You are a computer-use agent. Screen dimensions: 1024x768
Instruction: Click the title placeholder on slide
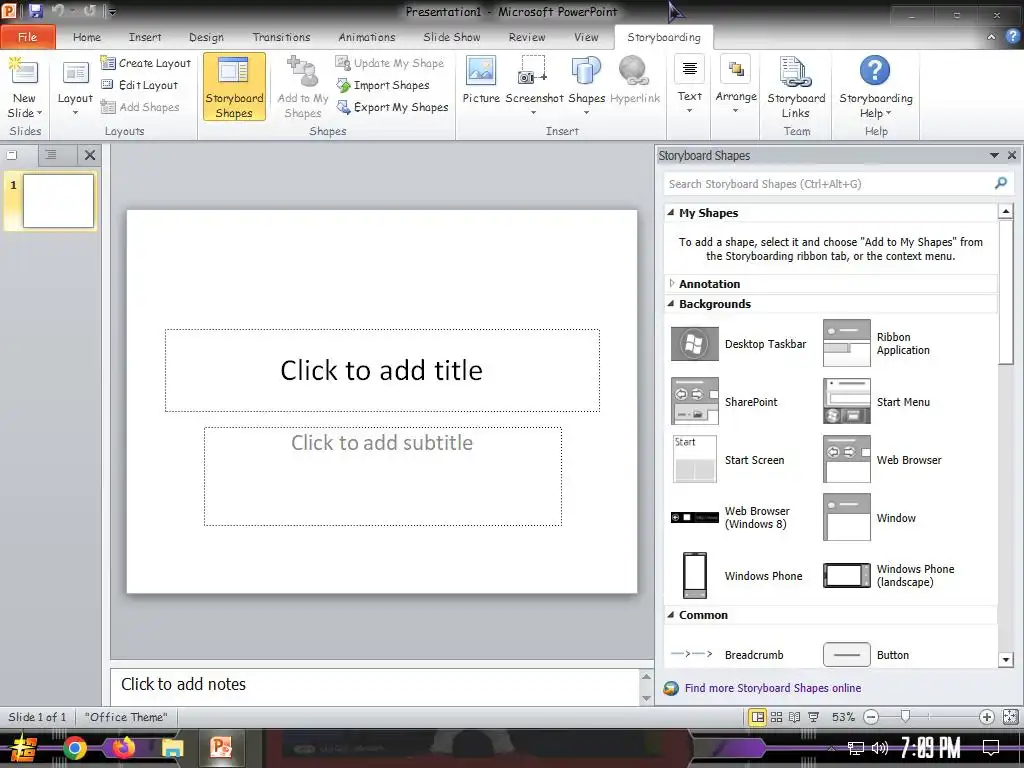pyautogui.click(x=382, y=370)
